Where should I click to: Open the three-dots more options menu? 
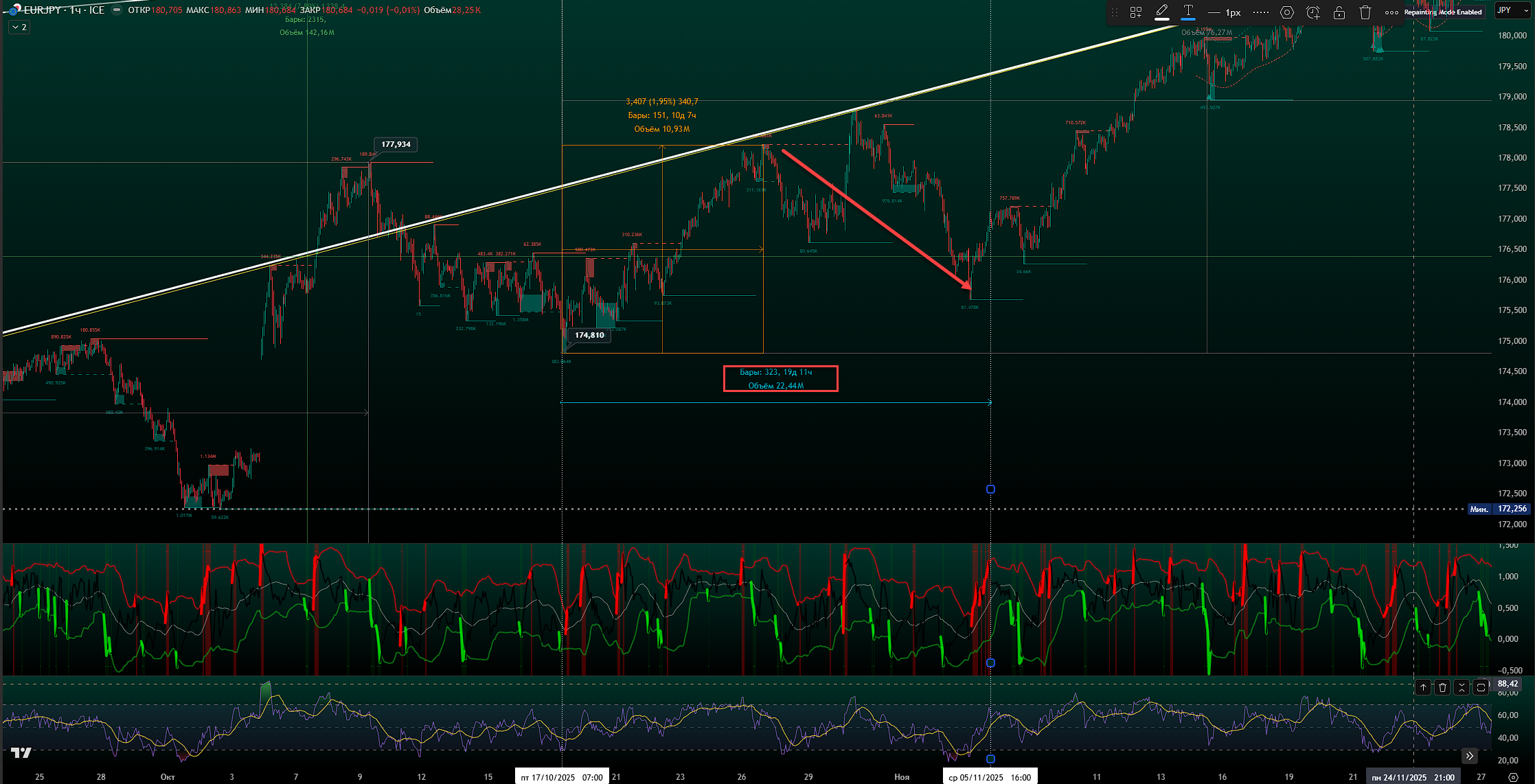(x=1391, y=12)
